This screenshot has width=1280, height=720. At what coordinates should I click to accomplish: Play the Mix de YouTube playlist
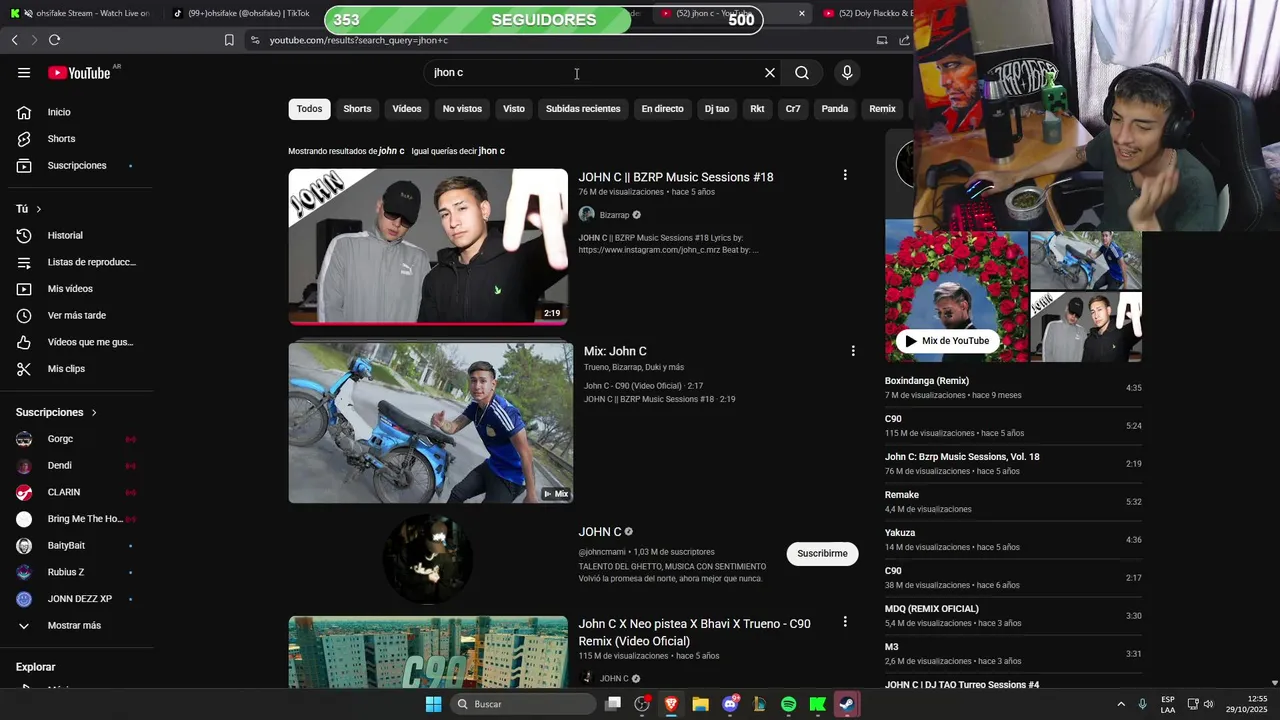[947, 341]
